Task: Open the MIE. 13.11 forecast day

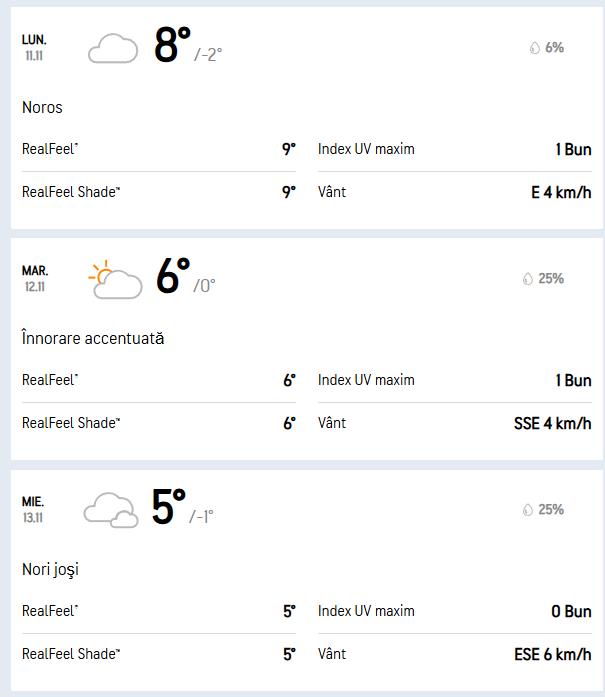Action: [x=33, y=509]
